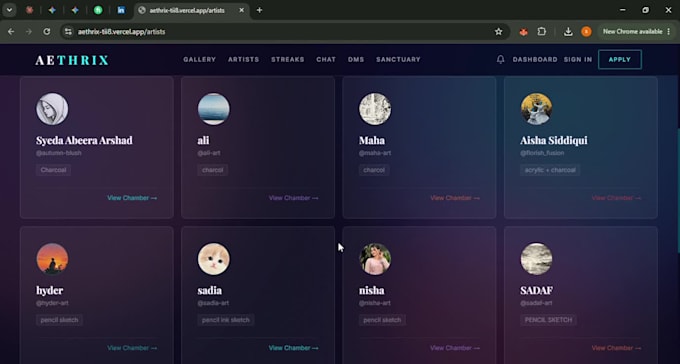
Task: View Chamber for SADAF
Action: click(x=616, y=348)
